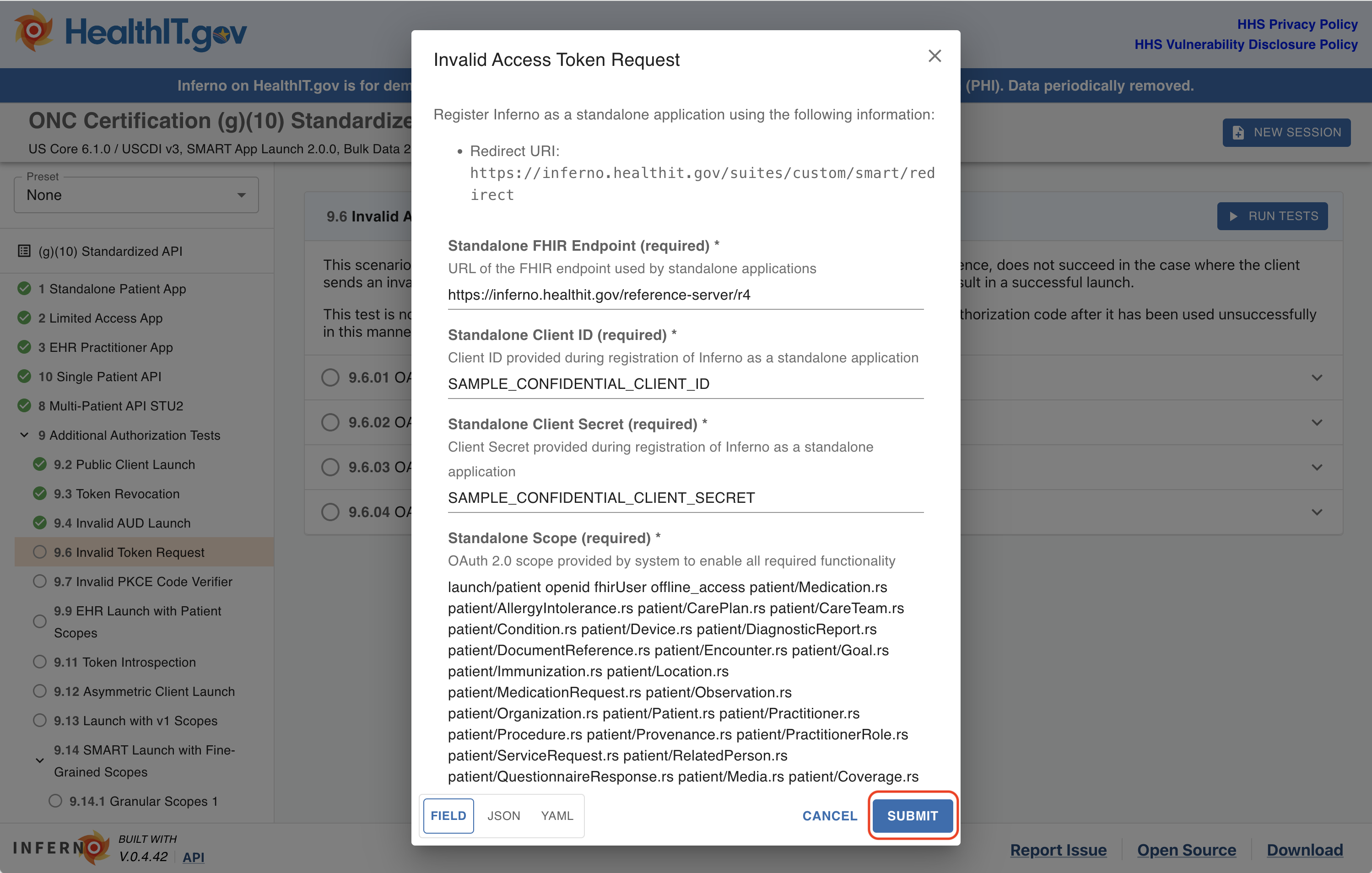Select the FIELD tab in dialog

tap(447, 815)
